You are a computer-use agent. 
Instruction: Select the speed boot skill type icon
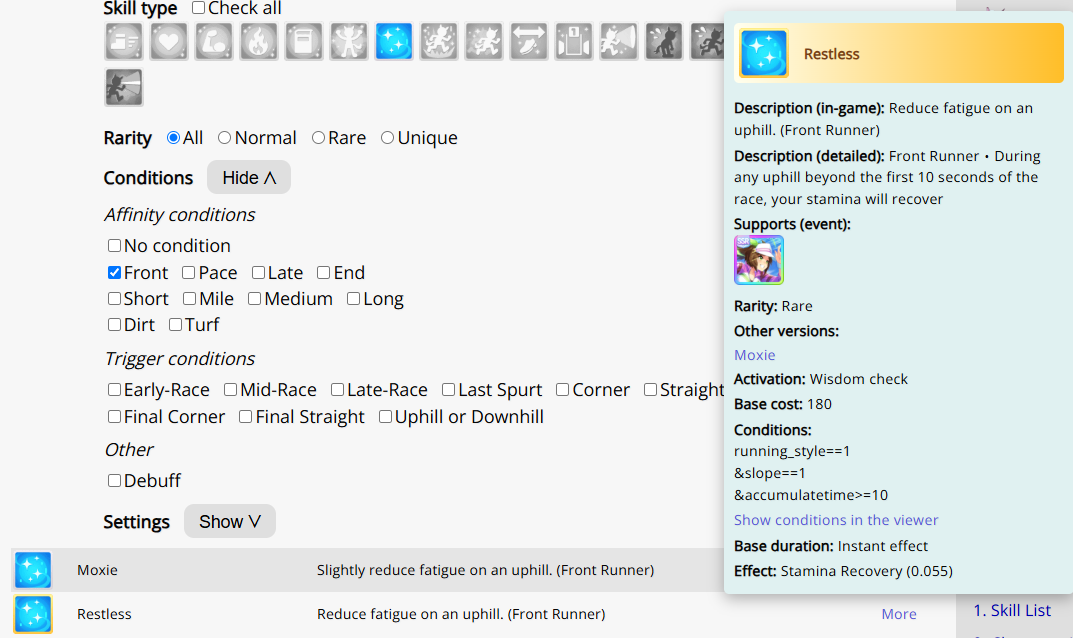[x=124, y=42]
